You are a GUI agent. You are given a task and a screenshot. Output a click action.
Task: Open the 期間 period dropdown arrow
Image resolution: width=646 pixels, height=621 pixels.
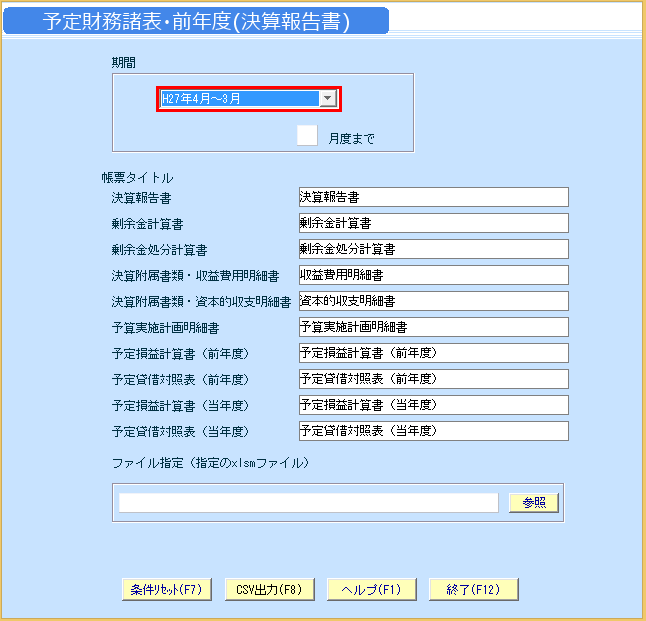coord(328,98)
